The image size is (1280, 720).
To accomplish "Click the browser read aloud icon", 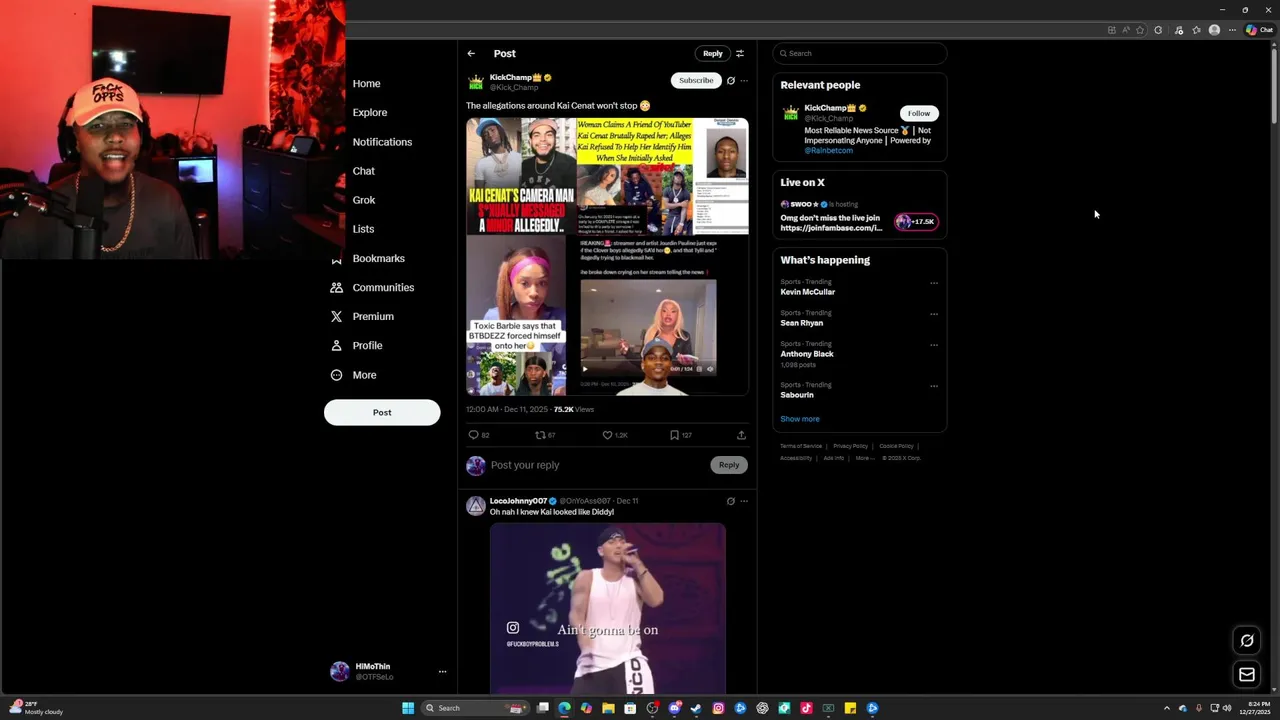I will pyautogui.click(x=1125, y=30).
